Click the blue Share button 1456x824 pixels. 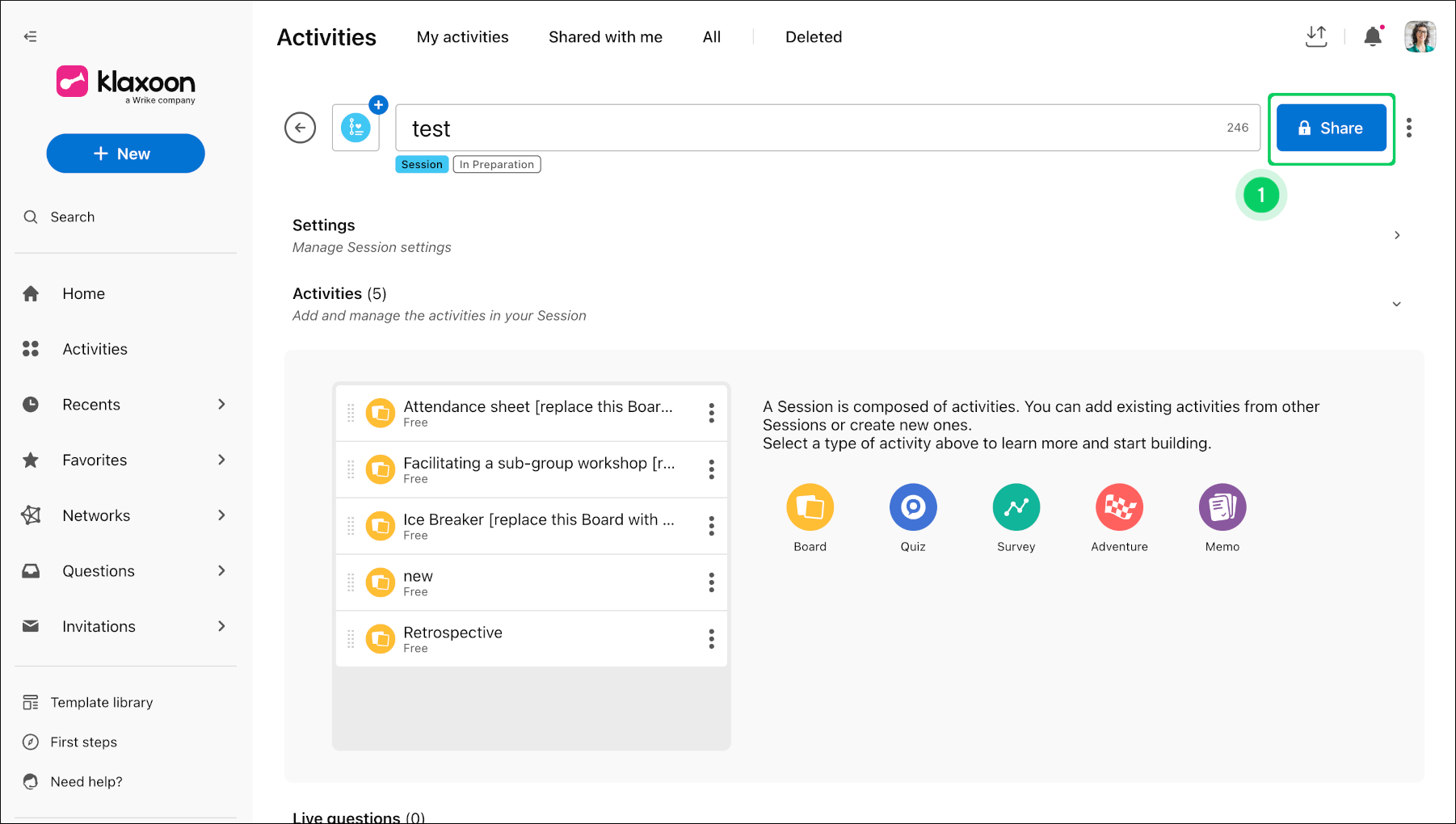1332,128
